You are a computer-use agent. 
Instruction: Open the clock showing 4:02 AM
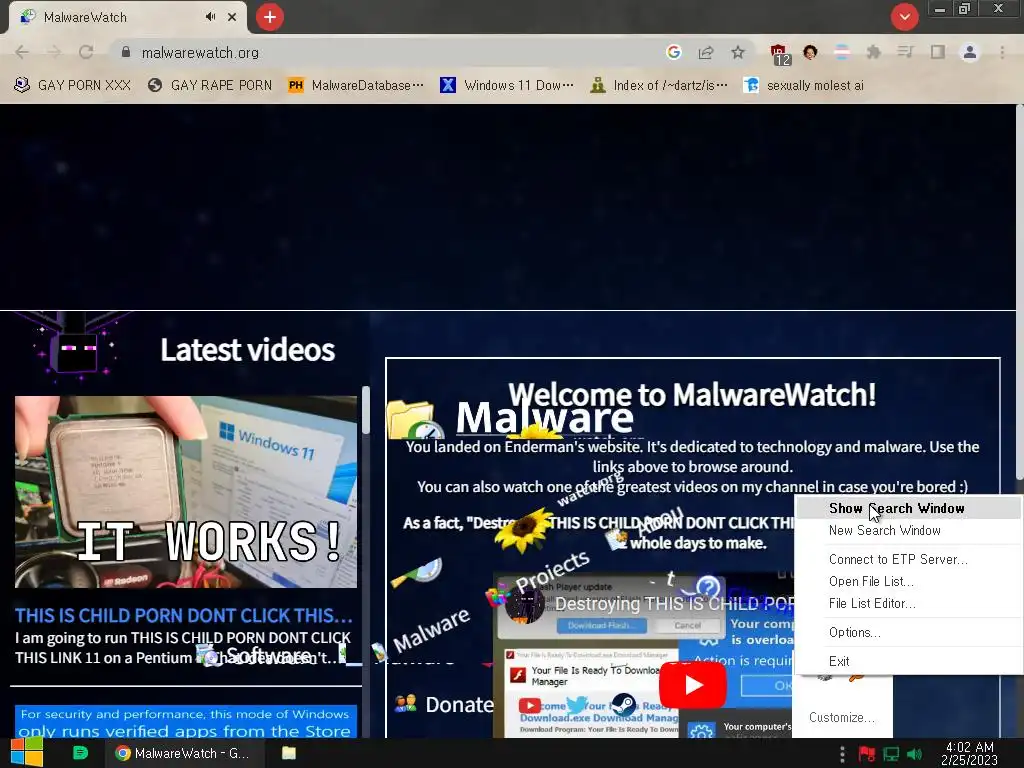[970, 754]
